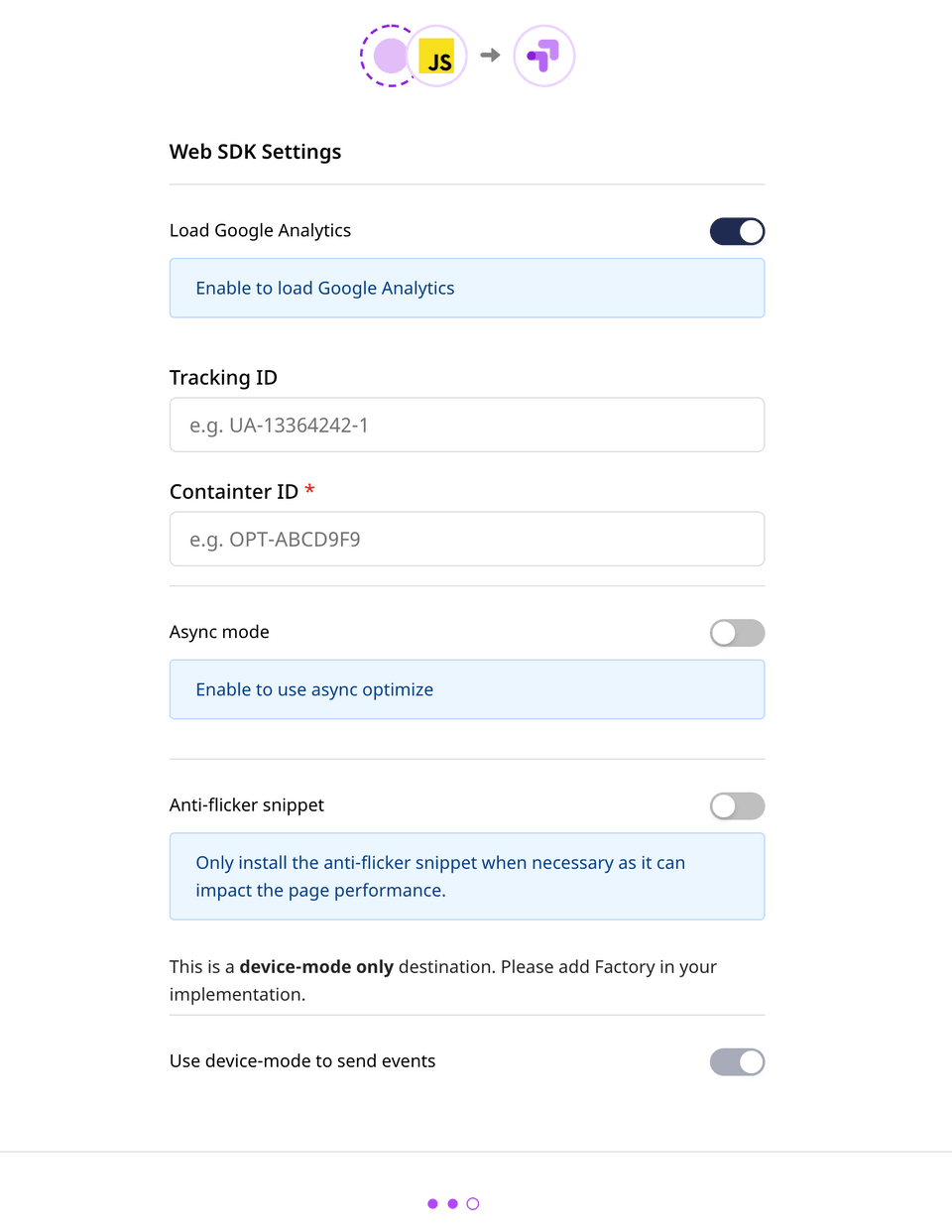Click the red asterisk beside Containter ID
Screen dimensions: 952x1232
308,490
